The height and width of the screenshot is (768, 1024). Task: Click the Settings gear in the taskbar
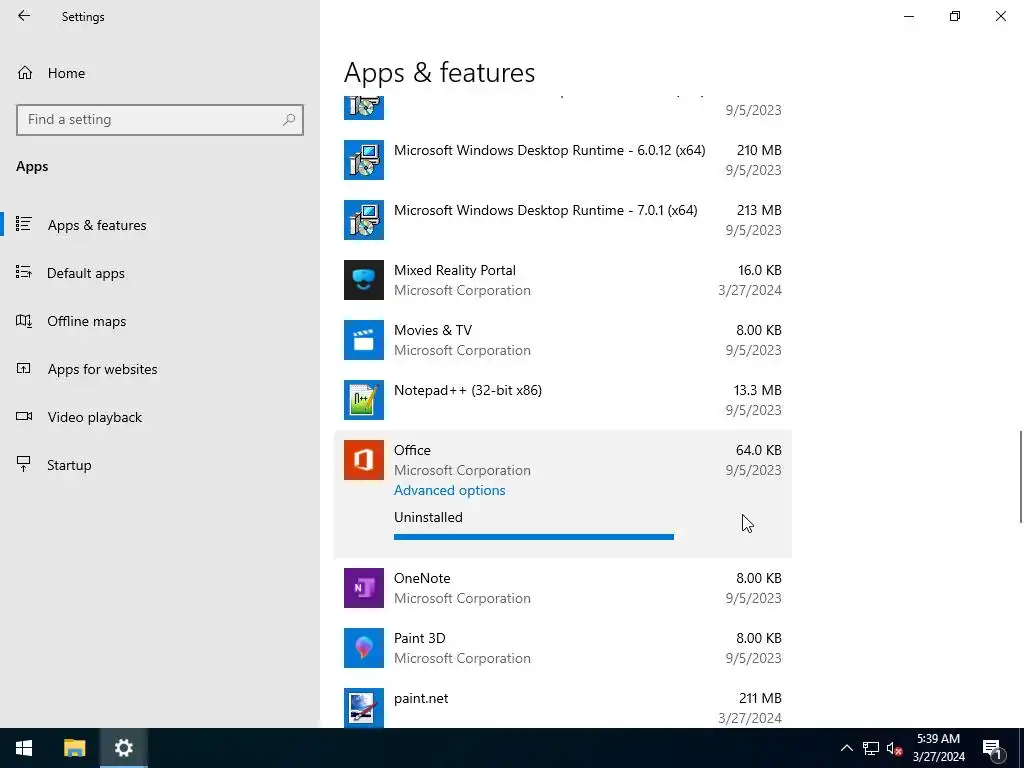tap(123, 748)
